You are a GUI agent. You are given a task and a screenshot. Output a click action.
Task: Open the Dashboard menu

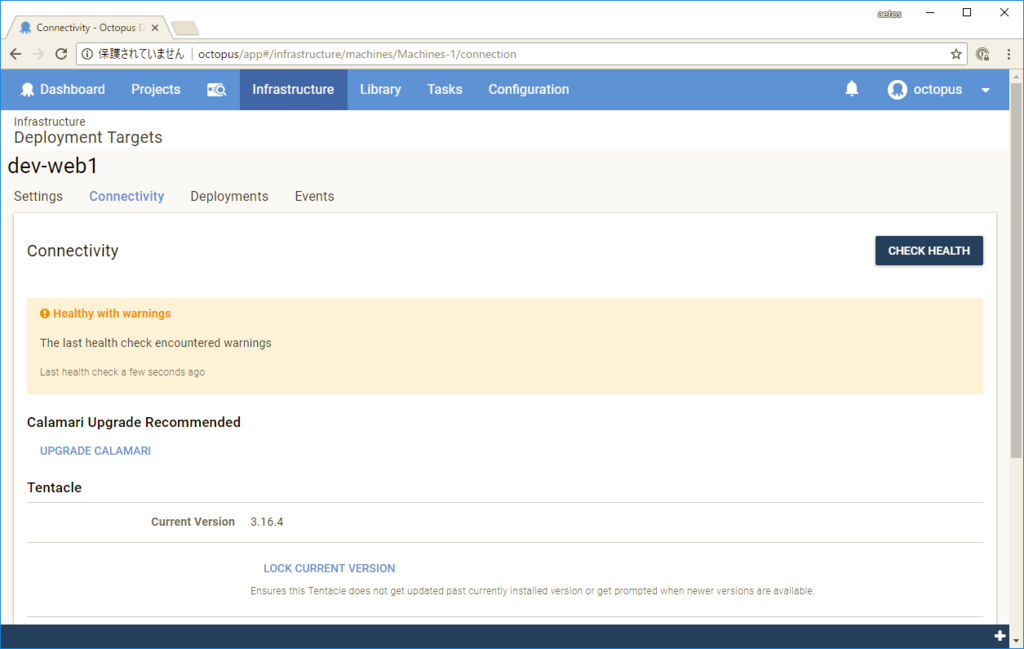coord(63,89)
